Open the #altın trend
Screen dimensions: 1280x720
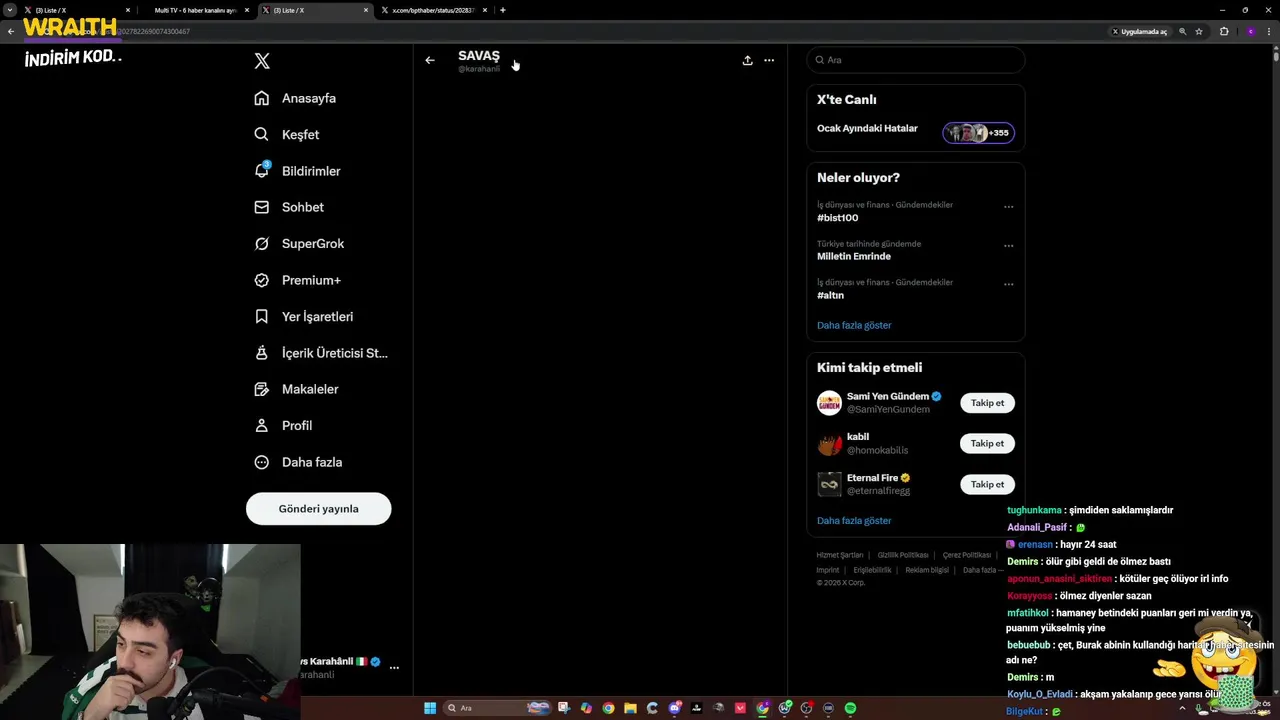830,295
